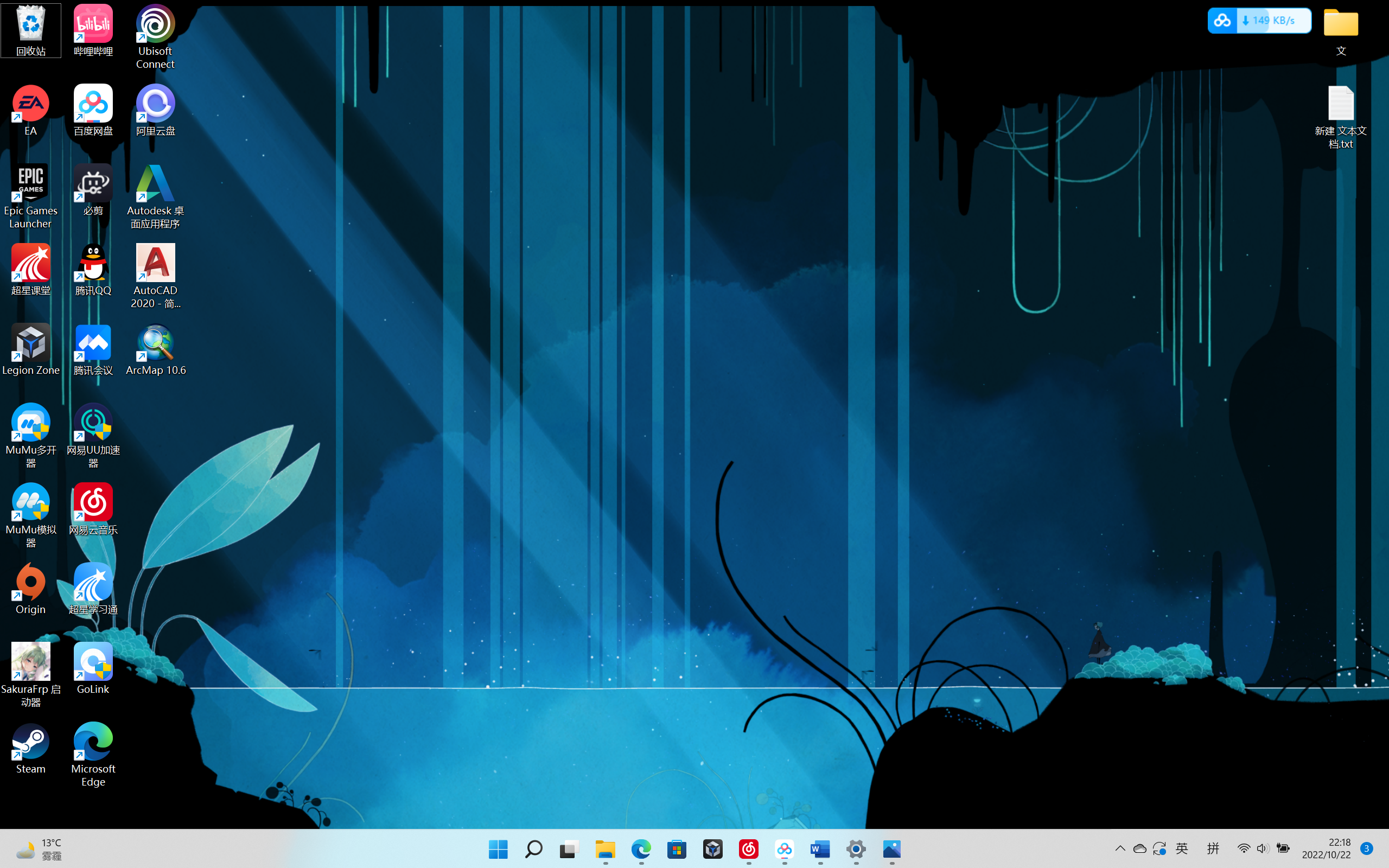This screenshot has width=1389, height=868.
Task: Click the NetEase Cloud Music taskbar icon
Action: (748, 848)
